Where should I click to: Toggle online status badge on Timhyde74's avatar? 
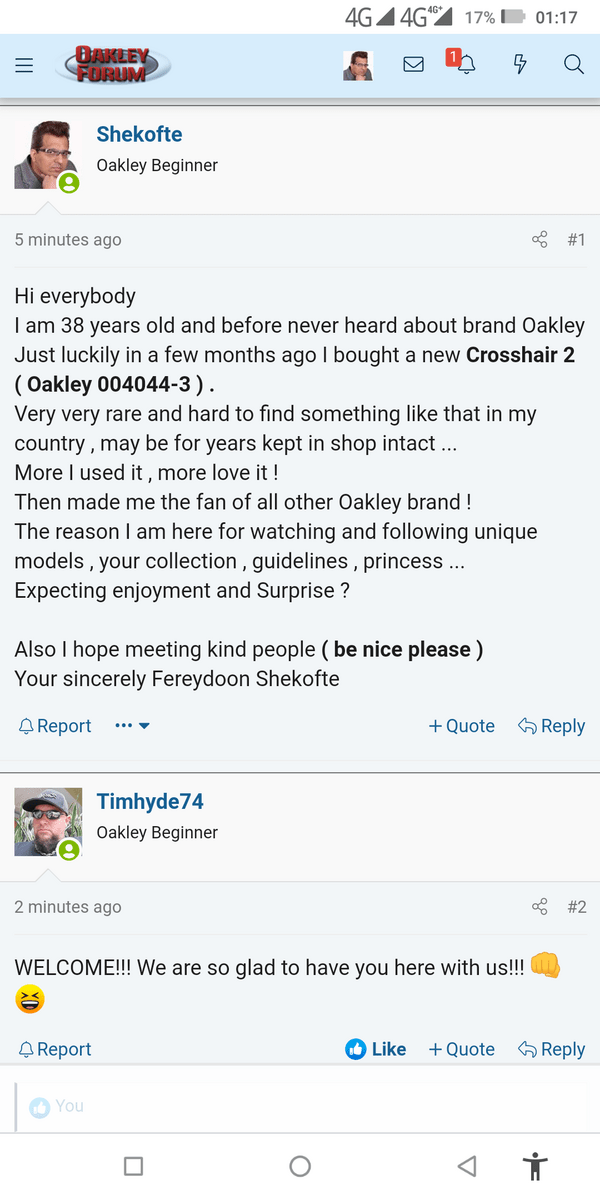(68, 849)
